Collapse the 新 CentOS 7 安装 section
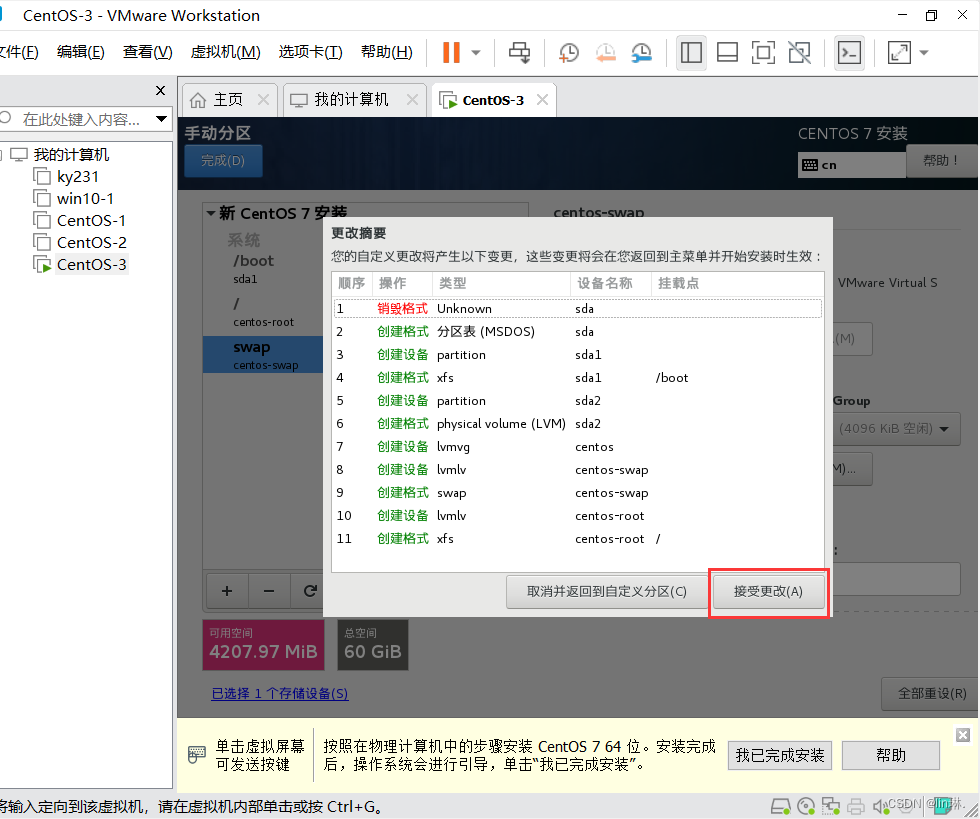 tap(211, 214)
